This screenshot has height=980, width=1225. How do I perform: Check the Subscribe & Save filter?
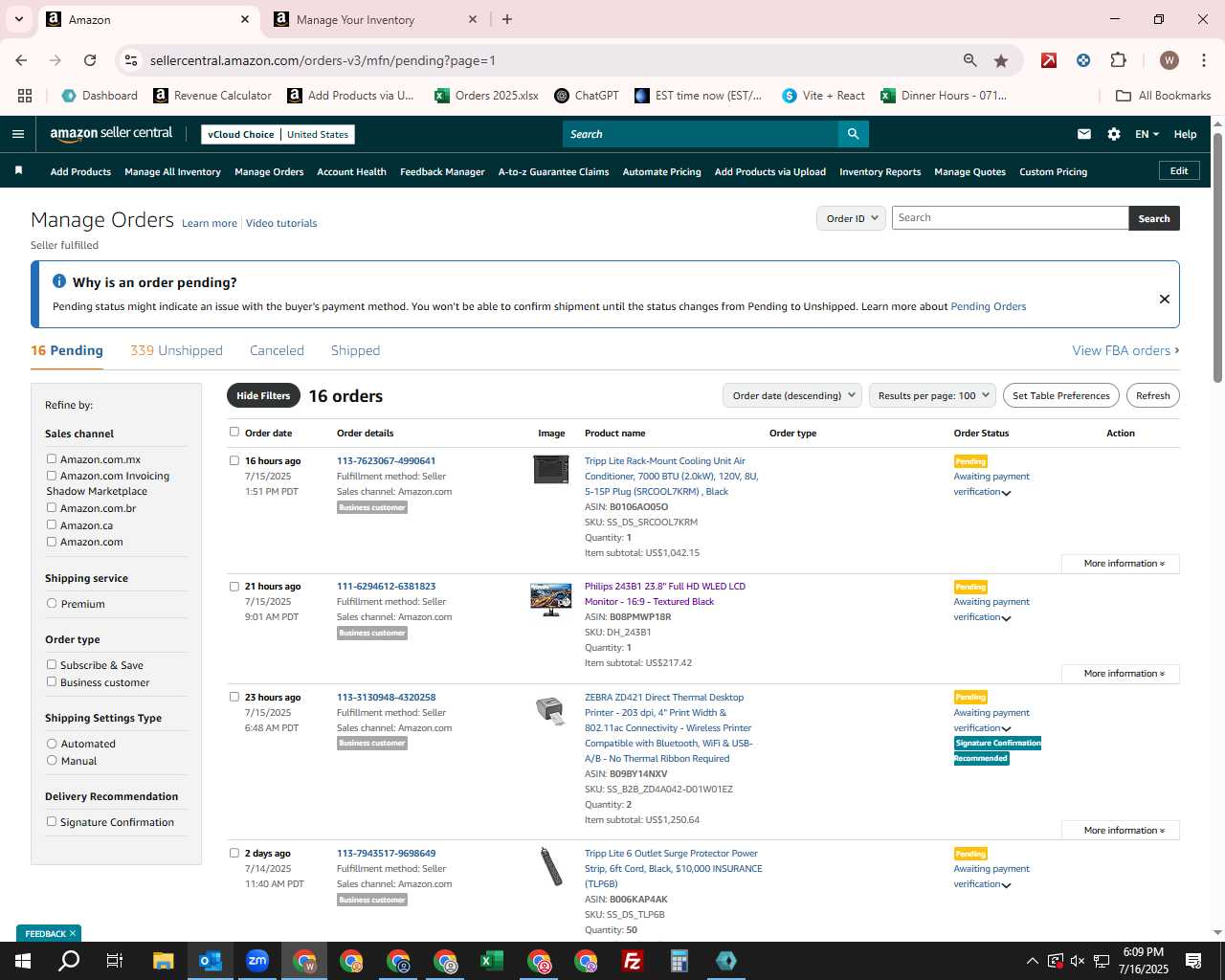point(52,664)
